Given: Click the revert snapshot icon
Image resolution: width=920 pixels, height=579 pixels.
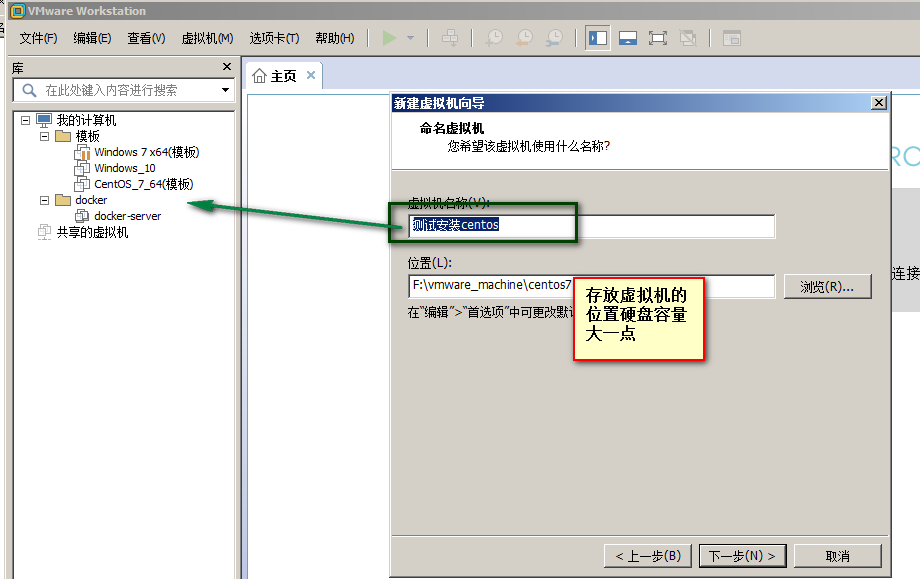Looking at the screenshot, I should [x=524, y=38].
